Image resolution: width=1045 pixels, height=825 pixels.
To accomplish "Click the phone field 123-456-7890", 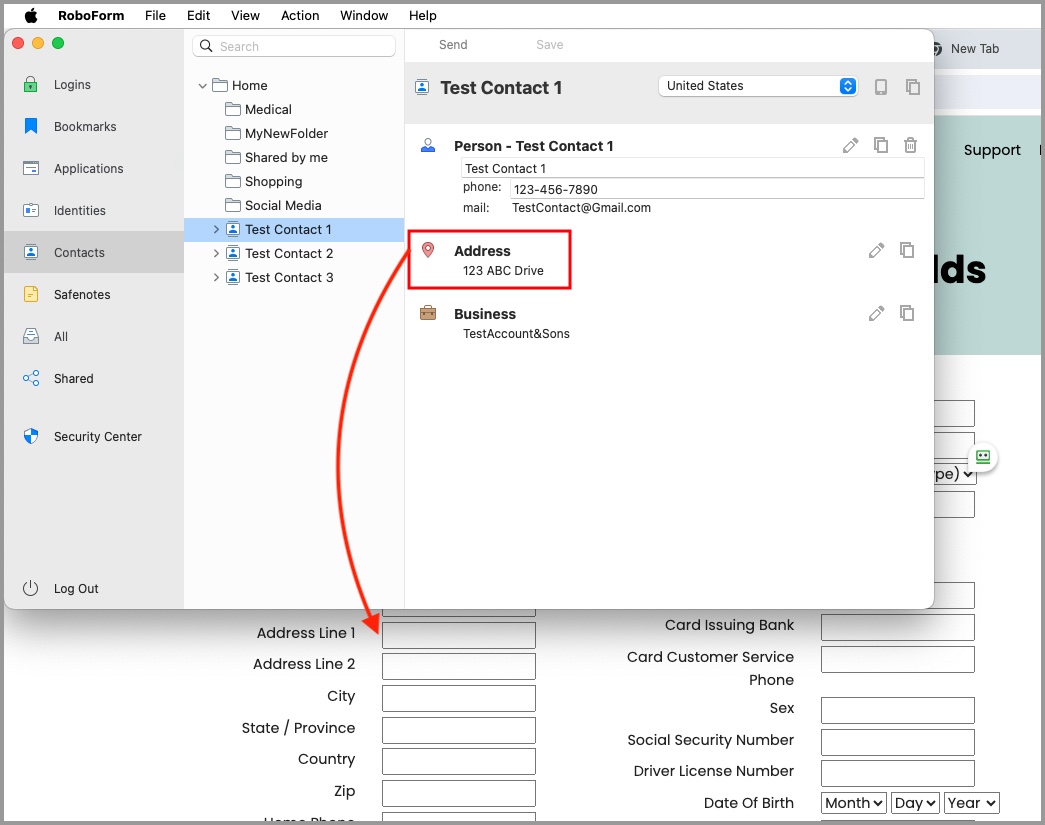I will pyautogui.click(x=717, y=189).
